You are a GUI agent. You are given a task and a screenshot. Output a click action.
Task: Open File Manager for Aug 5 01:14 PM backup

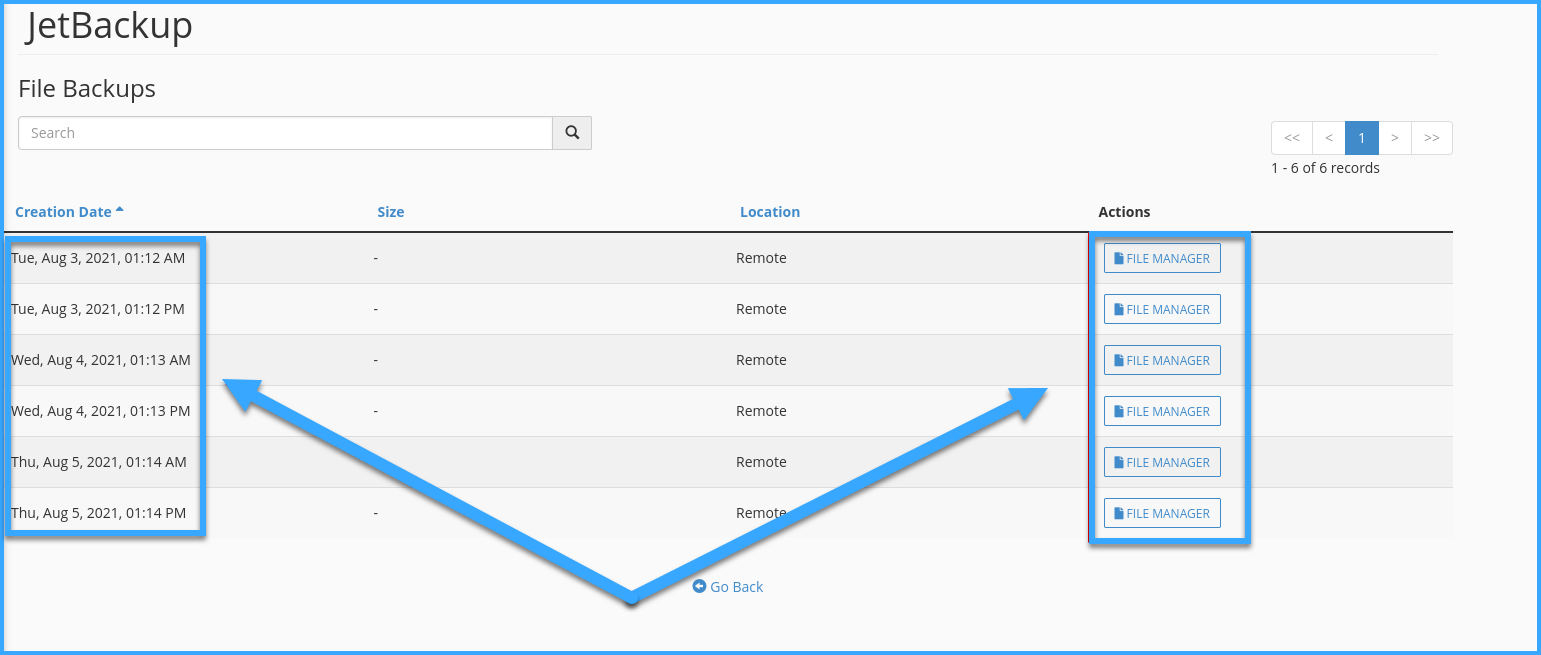tap(1162, 513)
